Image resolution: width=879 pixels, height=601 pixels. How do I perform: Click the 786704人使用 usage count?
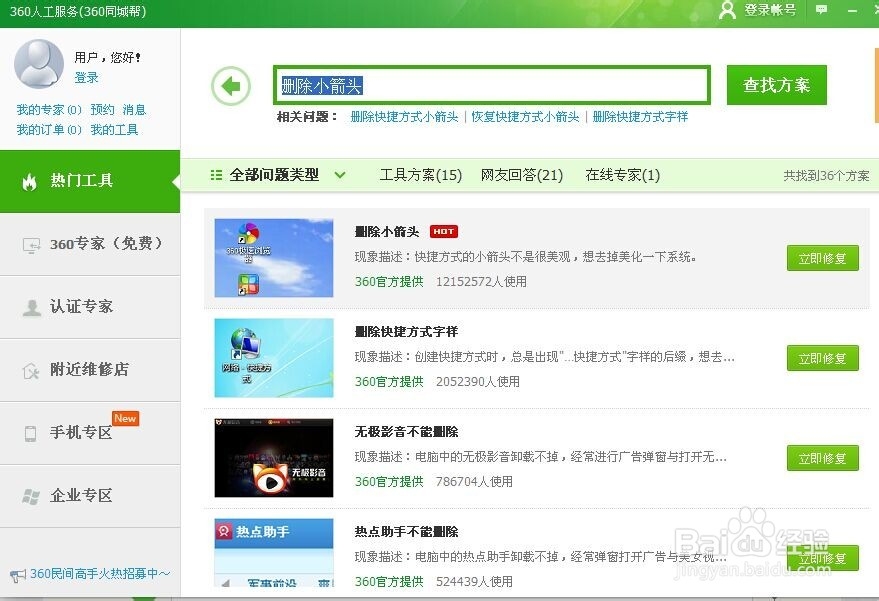tap(474, 481)
